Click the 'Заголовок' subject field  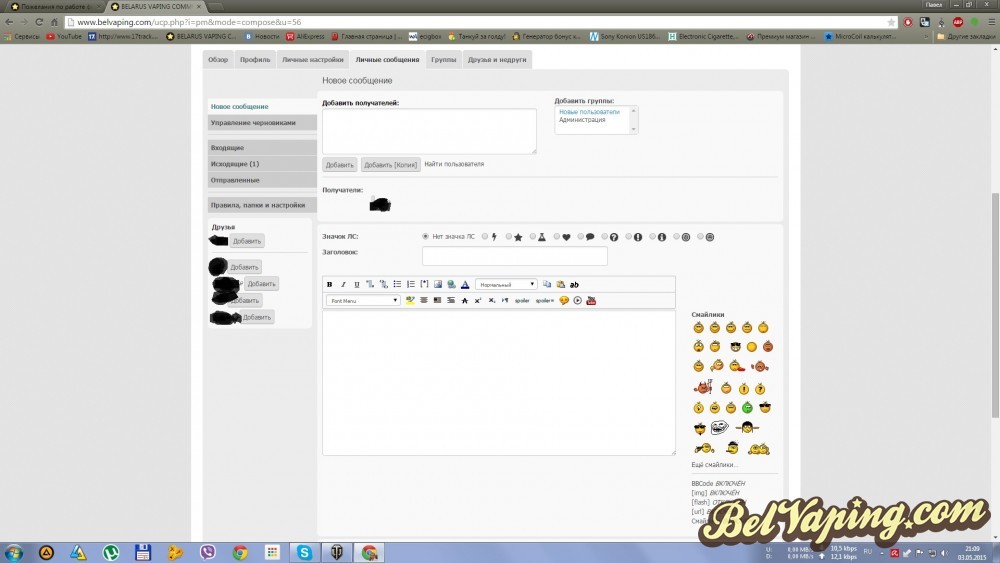(515, 256)
